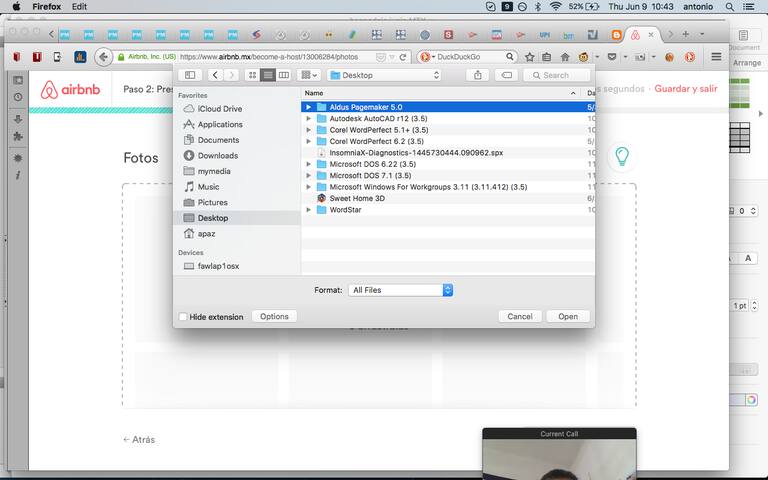Click the Arrange tab in background window
This screenshot has height=480, width=768.
click(746, 63)
